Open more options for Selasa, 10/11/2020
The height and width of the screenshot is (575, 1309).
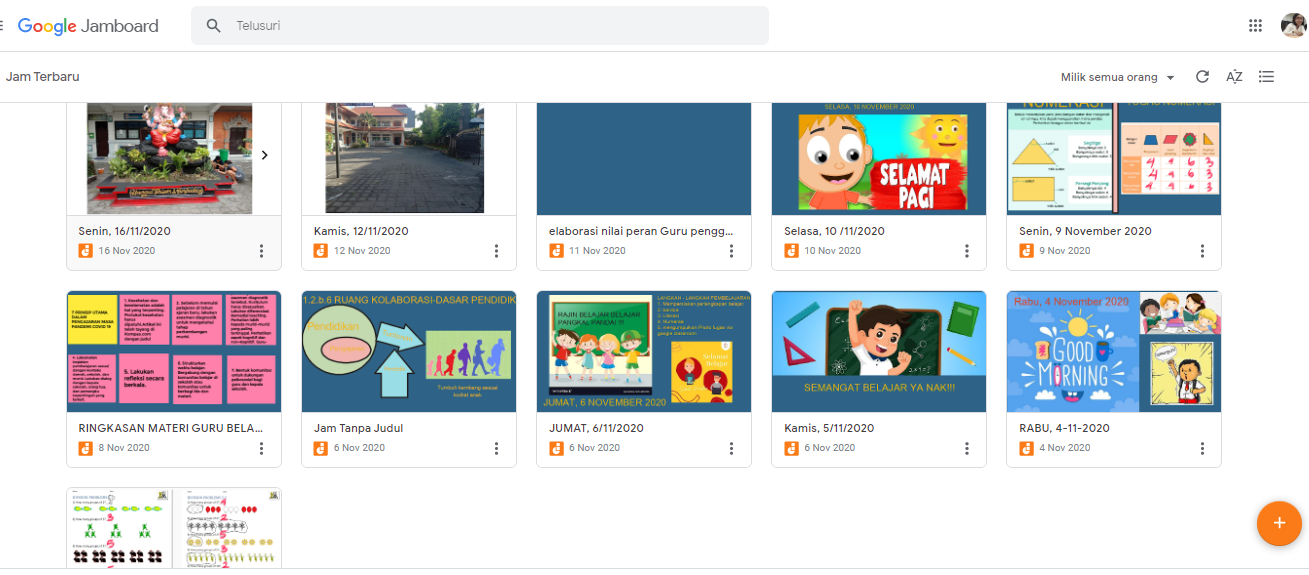click(x=966, y=251)
